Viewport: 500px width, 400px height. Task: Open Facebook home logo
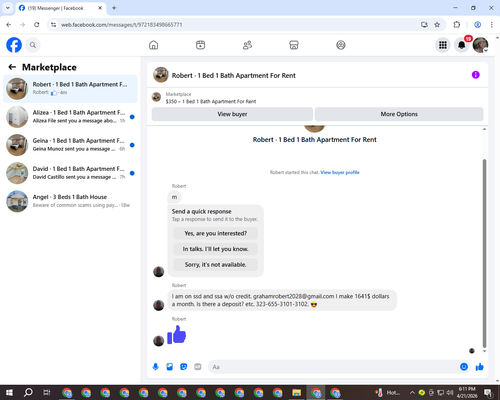(14, 45)
